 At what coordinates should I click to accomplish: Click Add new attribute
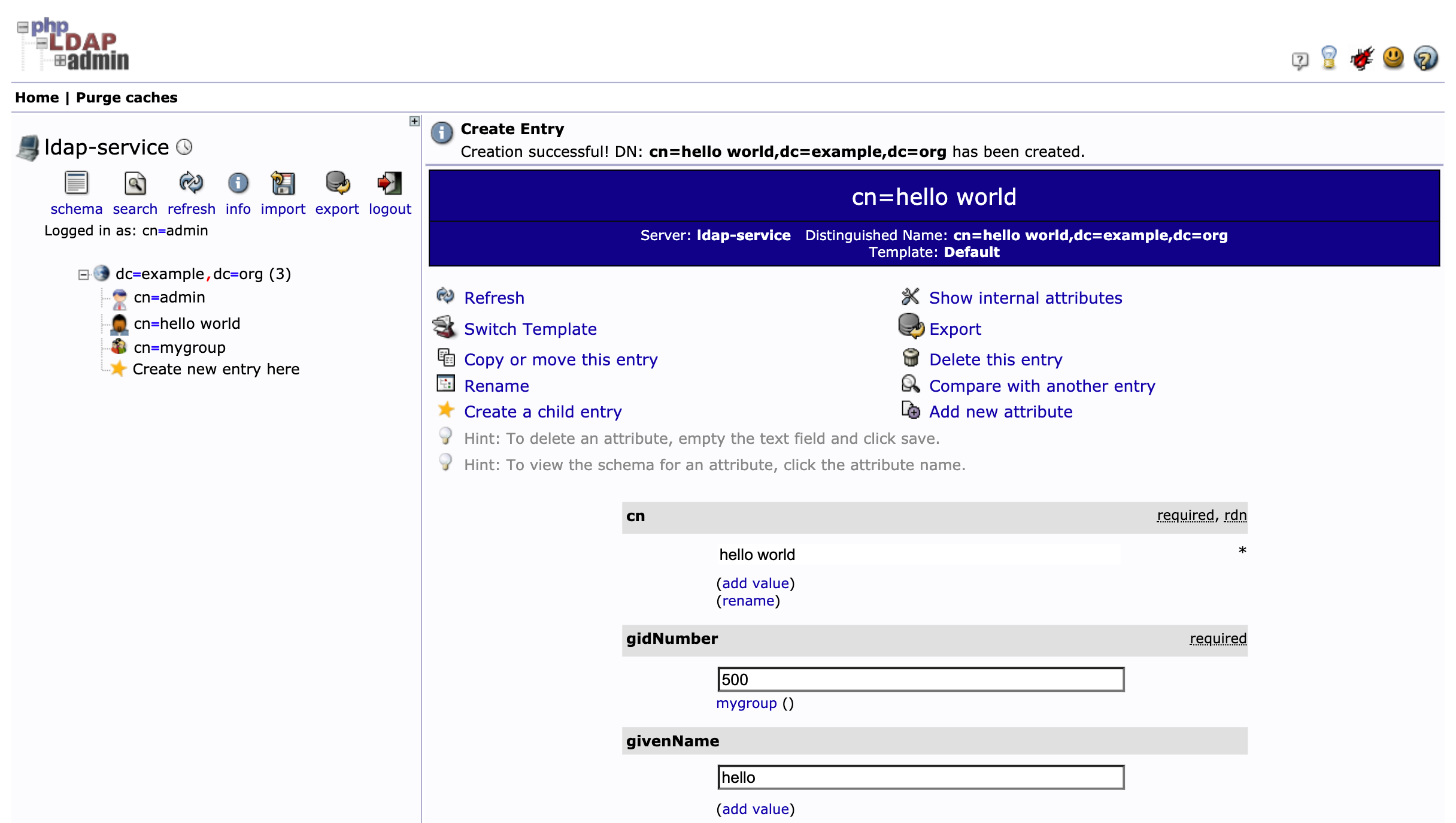pos(1000,412)
